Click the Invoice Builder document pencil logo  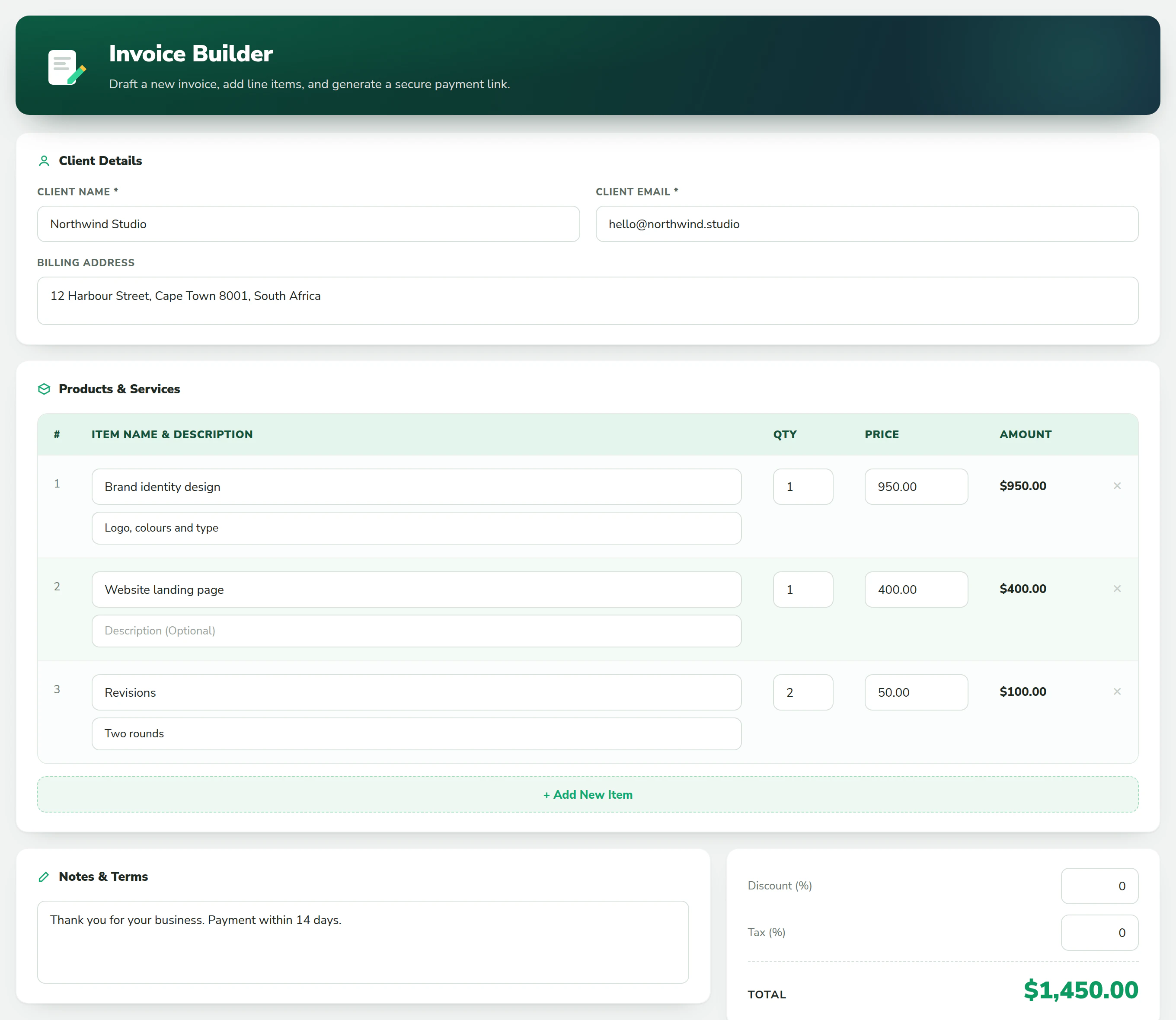pos(67,67)
